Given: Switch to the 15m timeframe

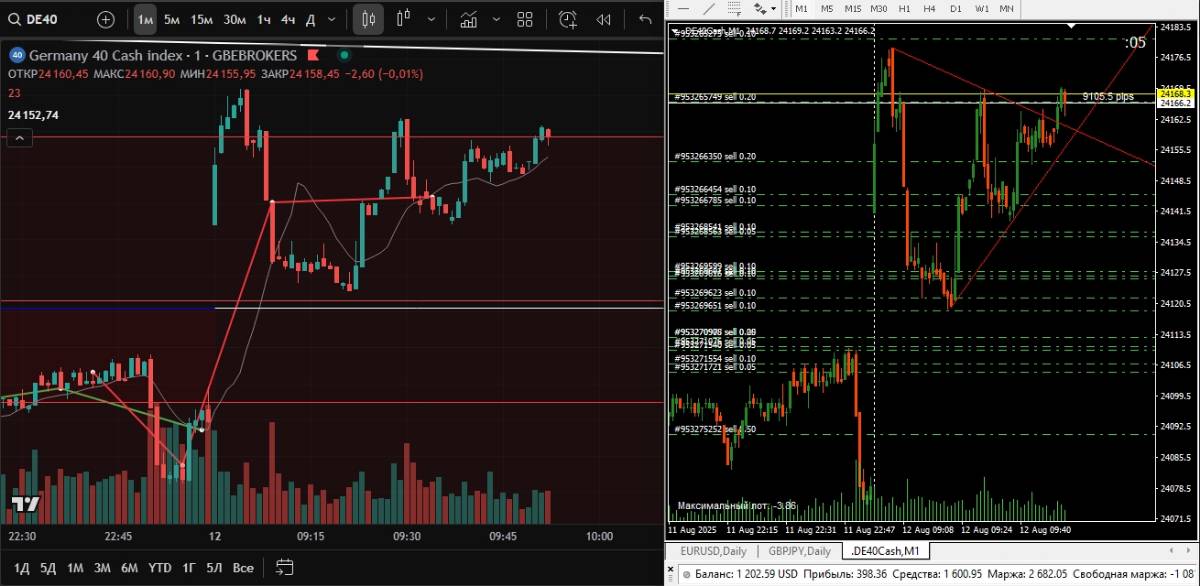Looking at the screenshot, I should (x=202, y=19).
